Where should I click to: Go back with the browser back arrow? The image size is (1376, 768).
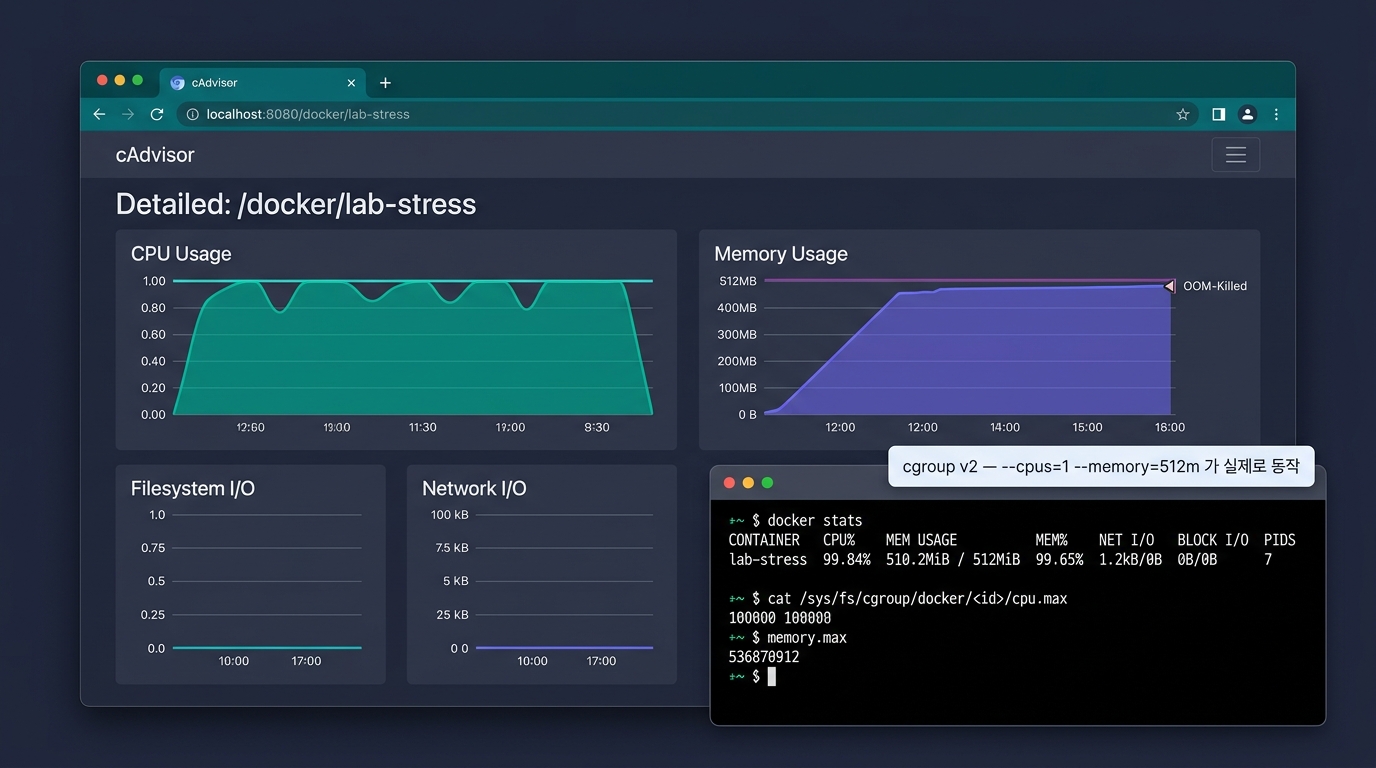[x=99, y=114]
